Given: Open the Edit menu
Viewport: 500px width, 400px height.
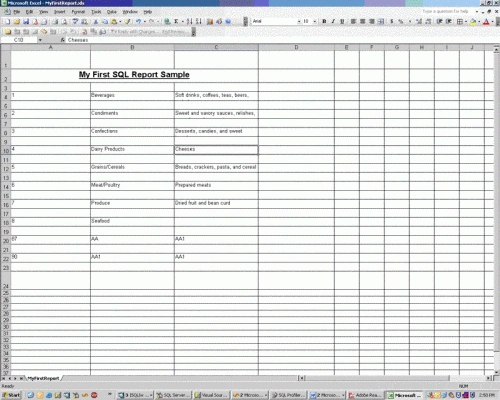Looking at the screenshot, I should pyautogui.click(x=29, y=12).
